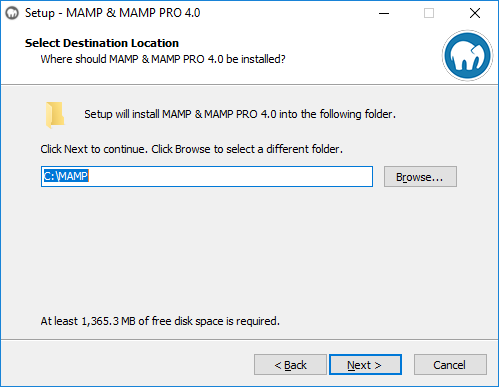Go to previous step with < Back
The width and height of the screenshot is (500, 389).
click(x=290, y=365)
